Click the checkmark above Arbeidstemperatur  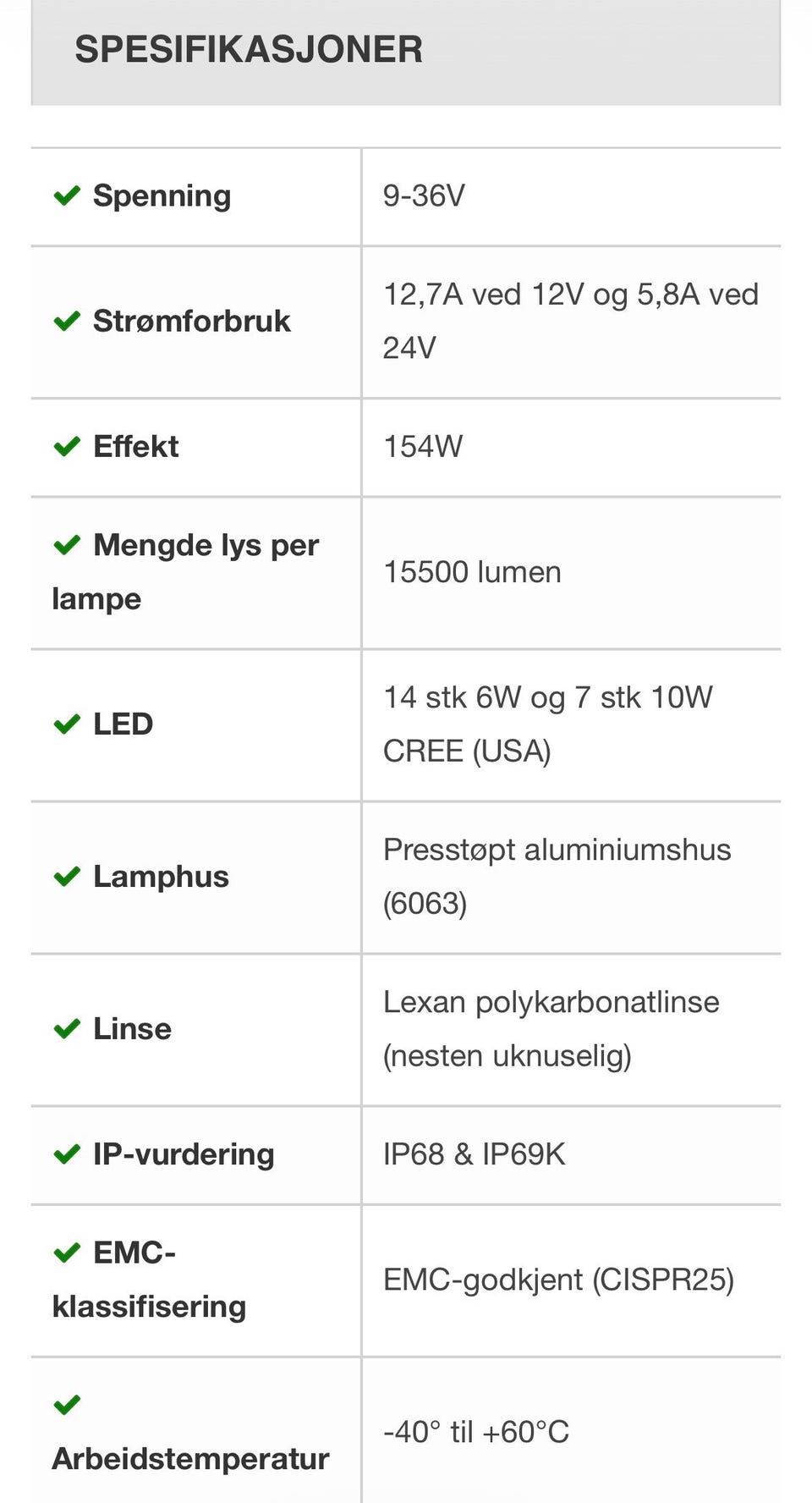[x=67, y=1405]
